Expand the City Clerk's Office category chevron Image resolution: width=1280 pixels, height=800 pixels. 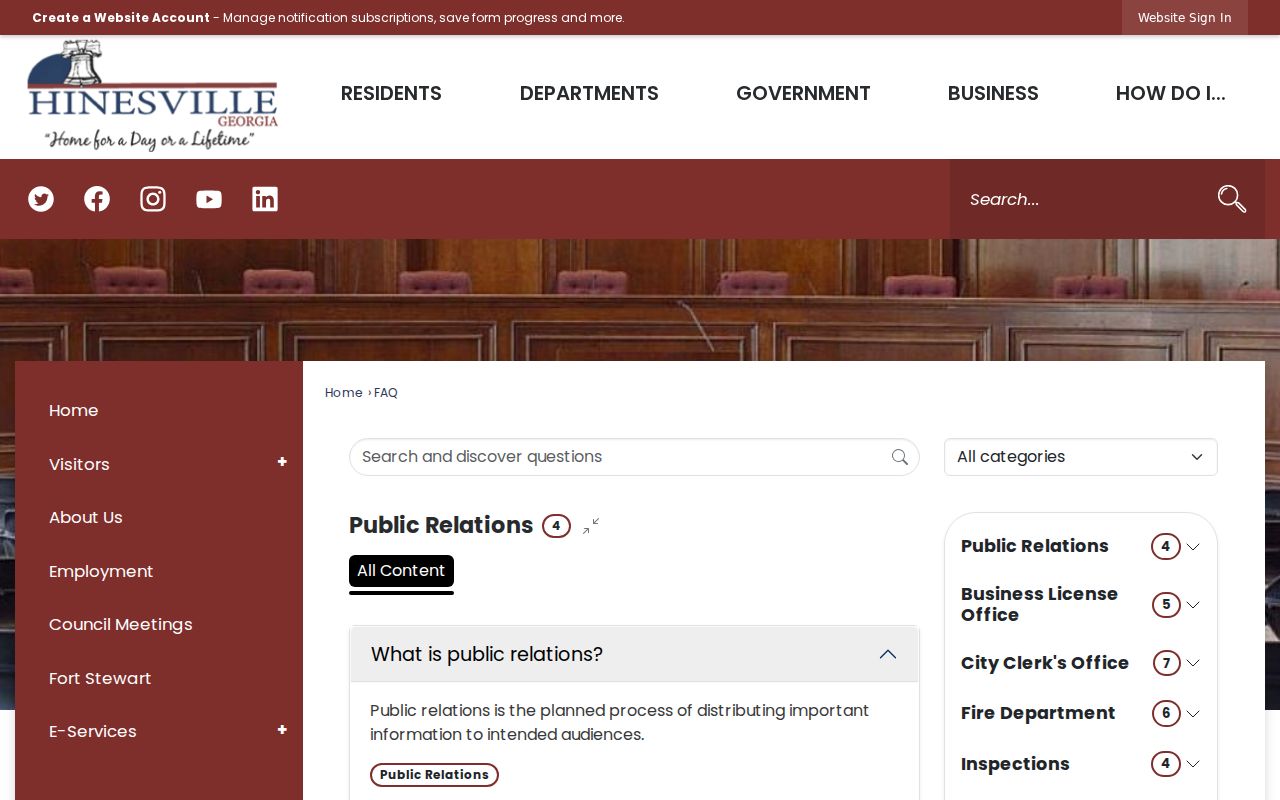(x=1193, y=663)
